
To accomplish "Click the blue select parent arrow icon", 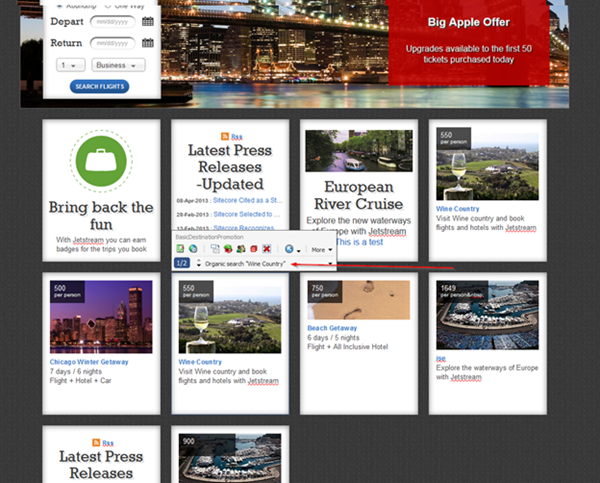I will (x=289, y=249).
